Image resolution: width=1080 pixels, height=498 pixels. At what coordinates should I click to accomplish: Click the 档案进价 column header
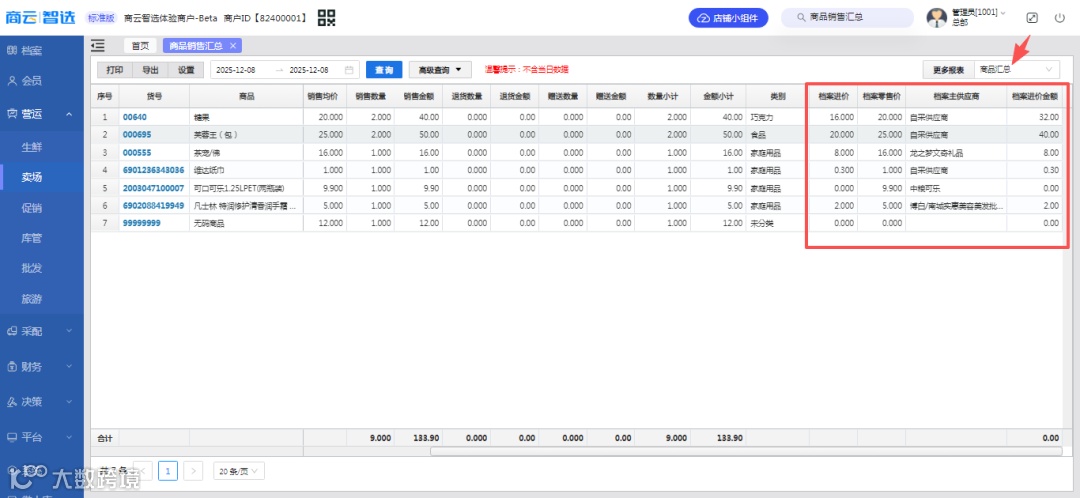(x=833, y=96)
